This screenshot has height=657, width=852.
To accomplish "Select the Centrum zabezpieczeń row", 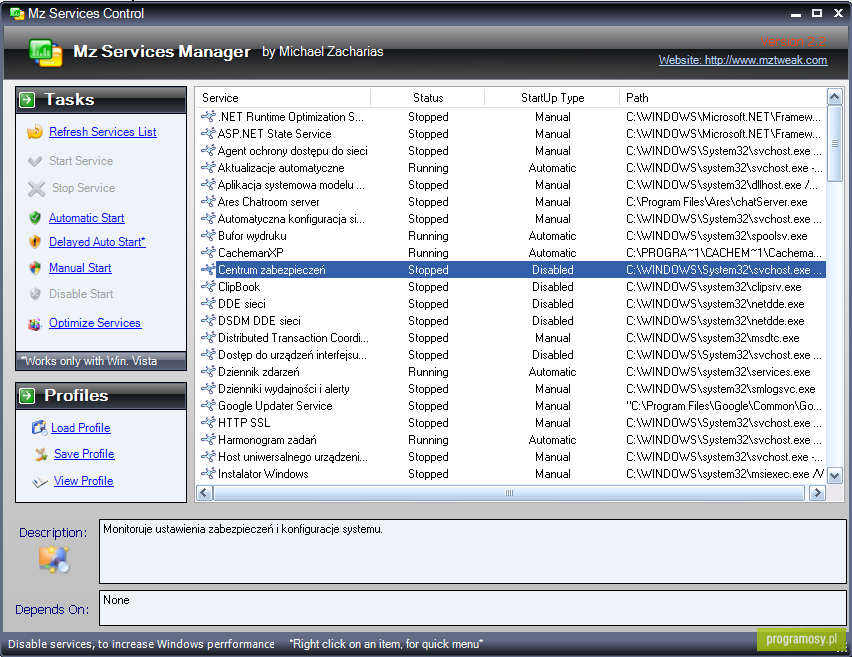I will [511, 270].
